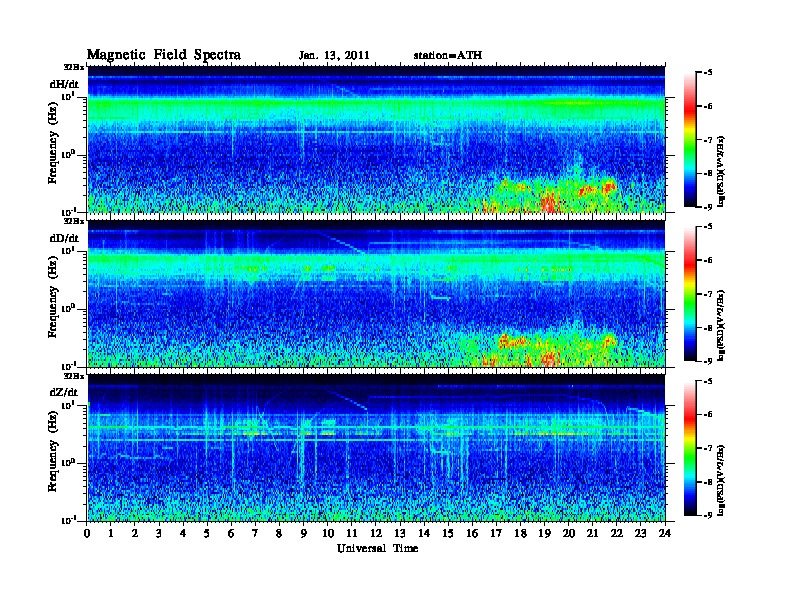792x612 pixels.
Task: Click the 'station=ATH' label
Action: (448, 55)
